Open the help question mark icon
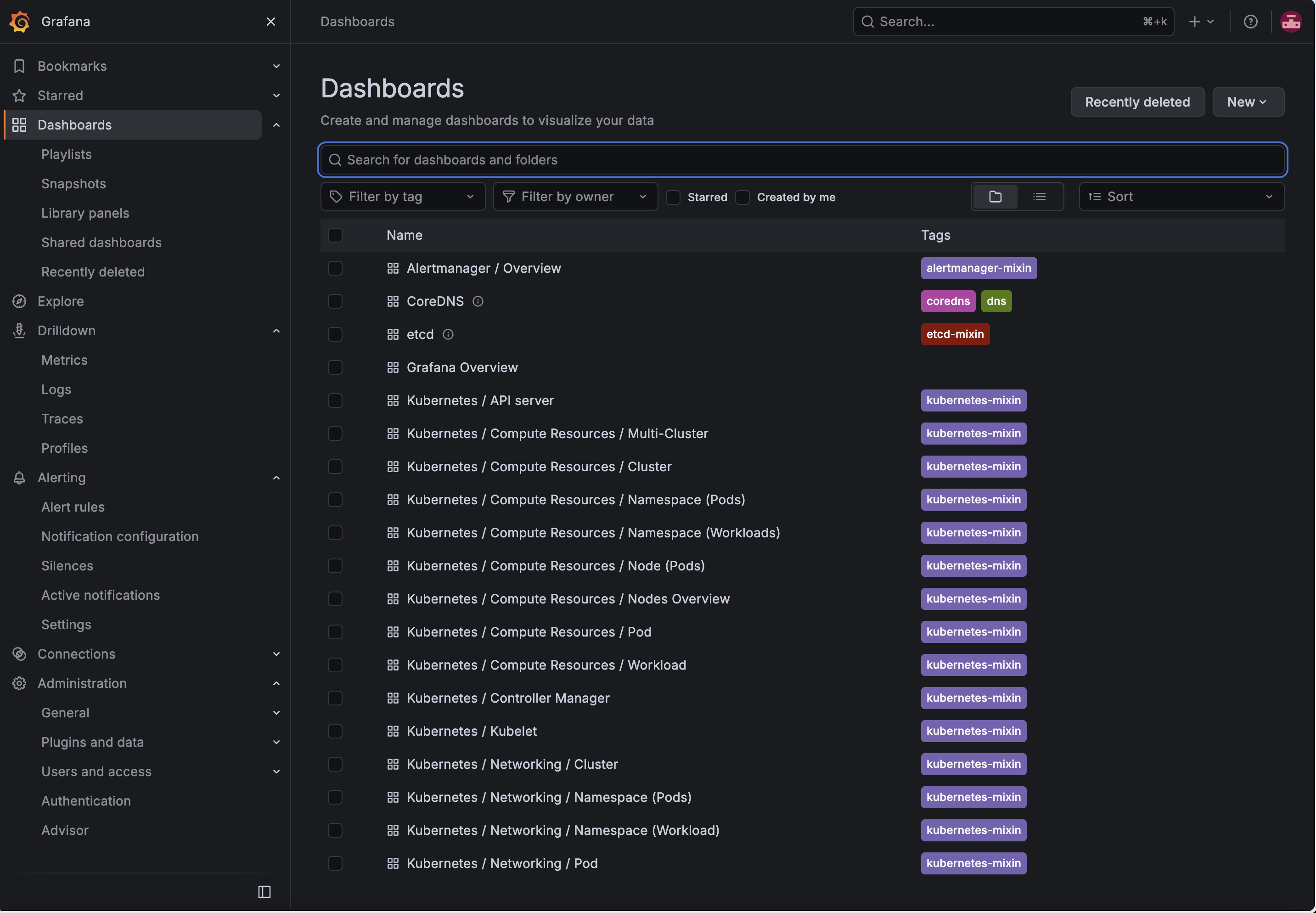The image size is (1316, 913). (1251, 22)
